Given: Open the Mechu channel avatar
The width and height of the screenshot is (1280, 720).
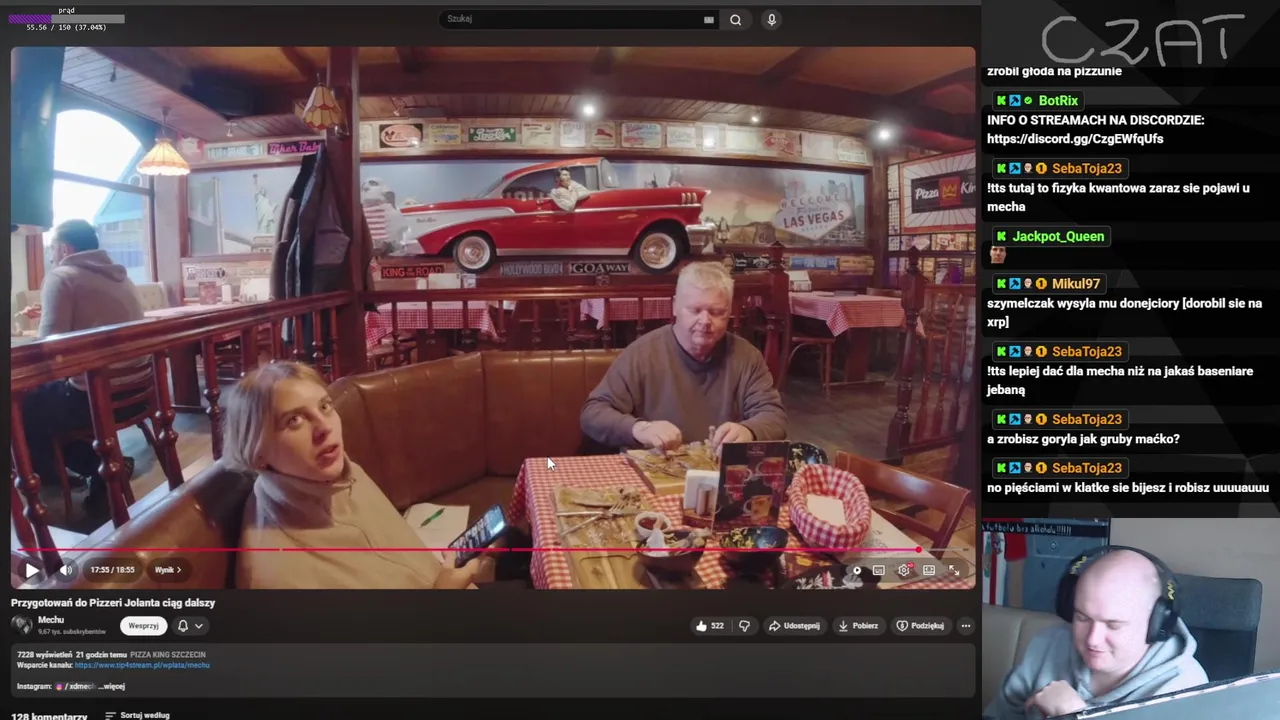Looking at the screenshot, I should 21,625.
